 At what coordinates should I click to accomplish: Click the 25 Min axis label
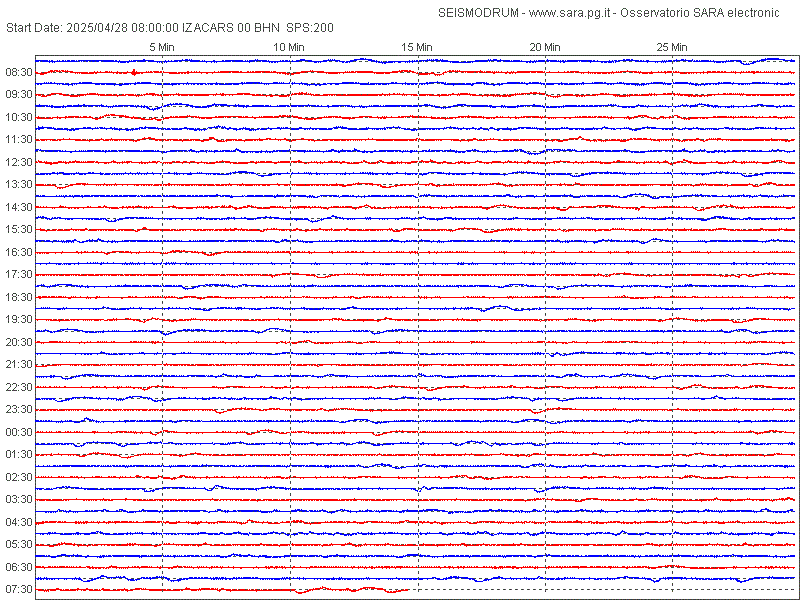click(672, 47)
